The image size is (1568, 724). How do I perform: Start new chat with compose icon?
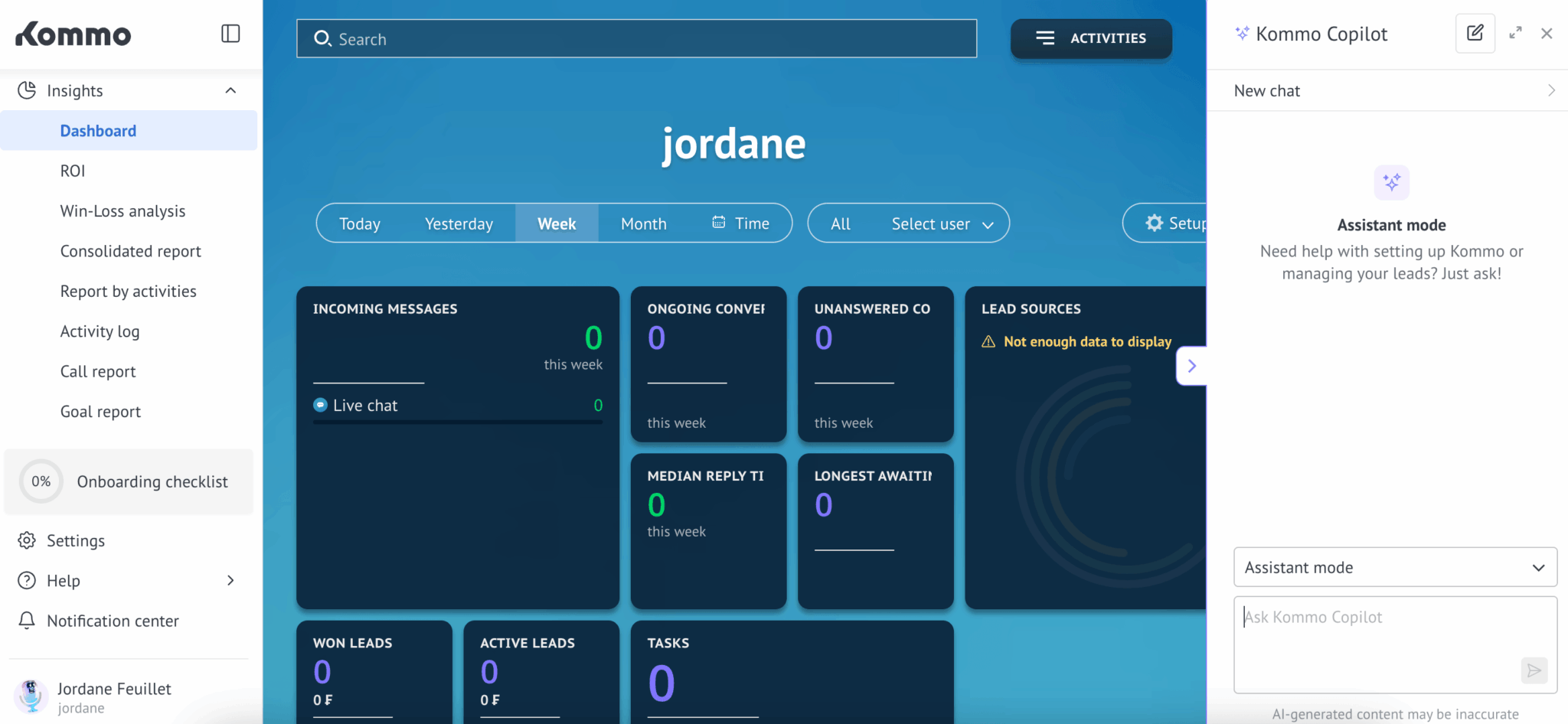coord(1475,33)
